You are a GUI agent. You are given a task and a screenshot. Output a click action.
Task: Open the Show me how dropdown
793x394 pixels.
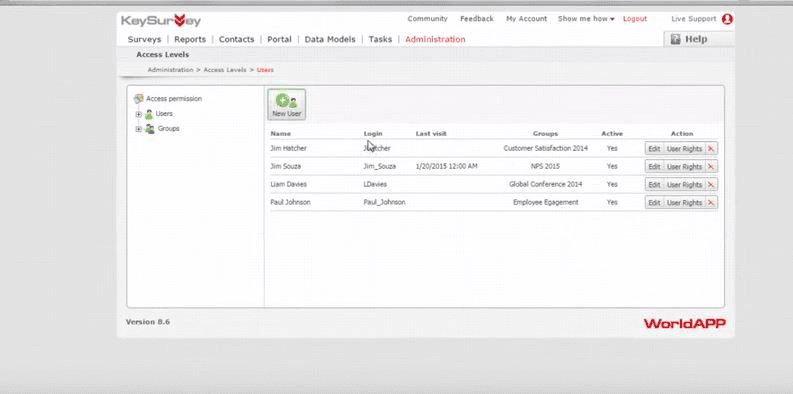coord(586,19)
